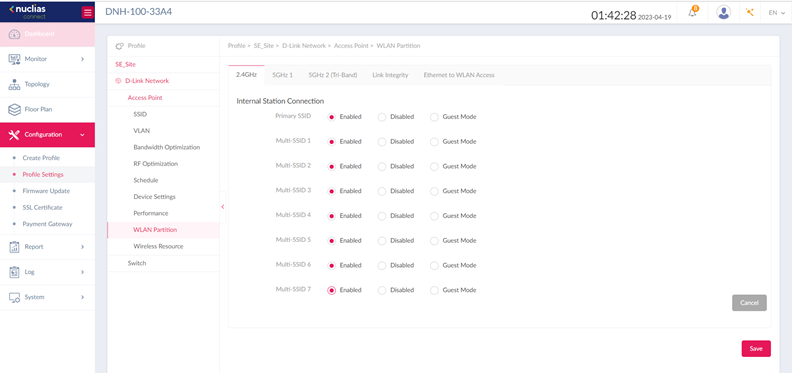Open Performance in profile tree
The height and width of the screenshot is (373, 792).
pos(151,213)
